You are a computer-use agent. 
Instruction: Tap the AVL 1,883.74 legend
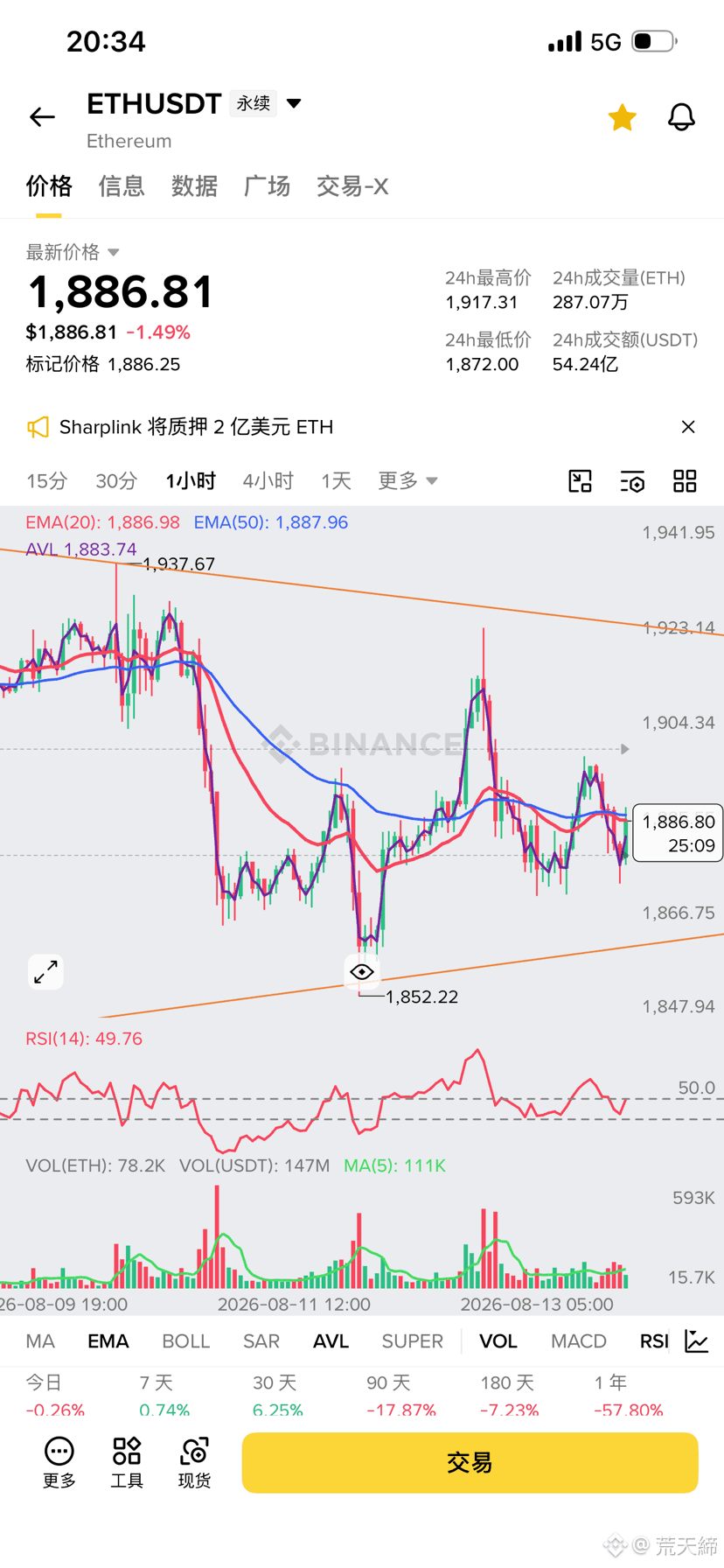coord(81,549)
